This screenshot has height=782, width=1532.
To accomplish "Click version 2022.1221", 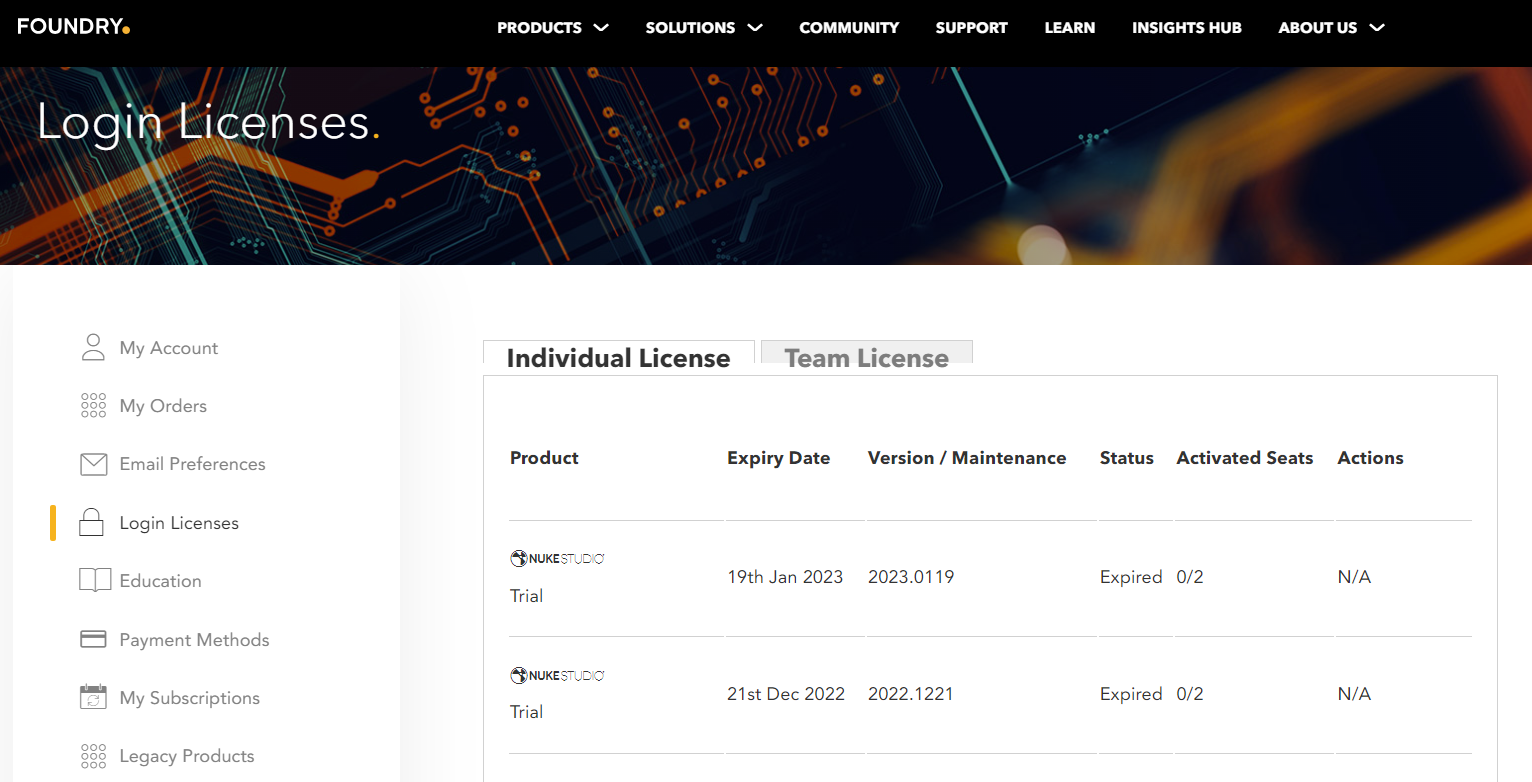I will [x=910, y=694].
